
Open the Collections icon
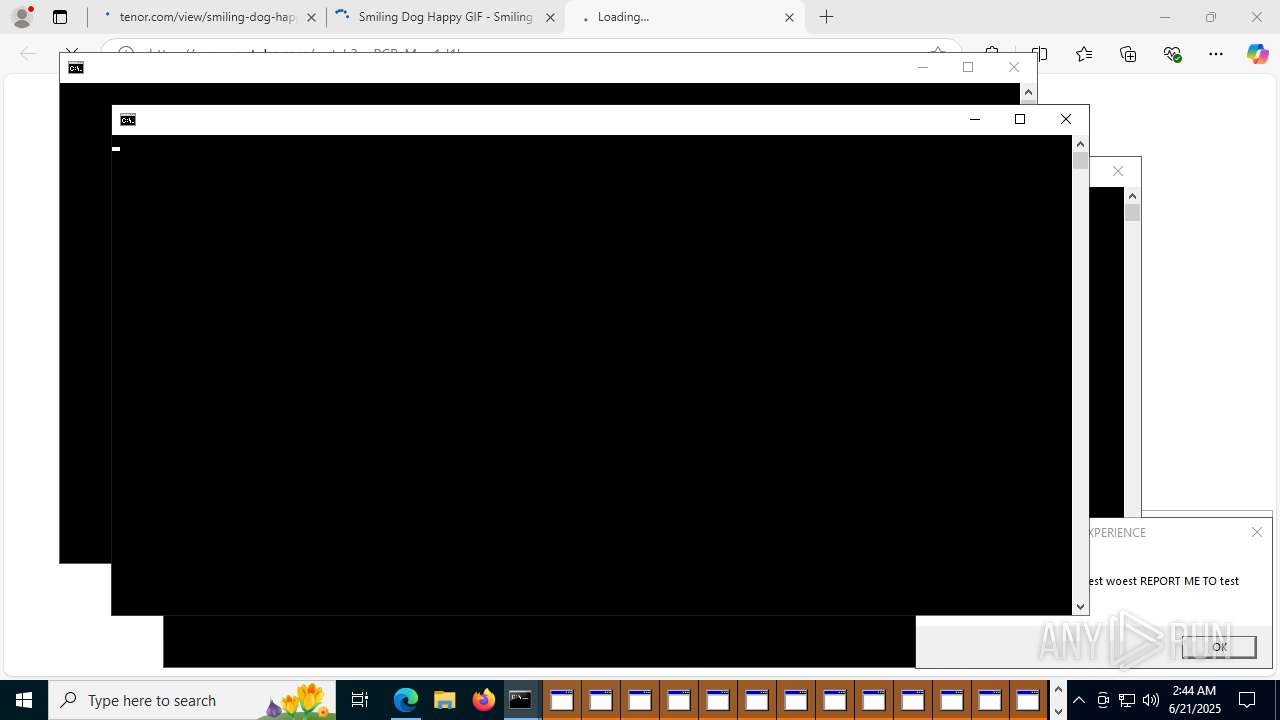point(1128,54)
